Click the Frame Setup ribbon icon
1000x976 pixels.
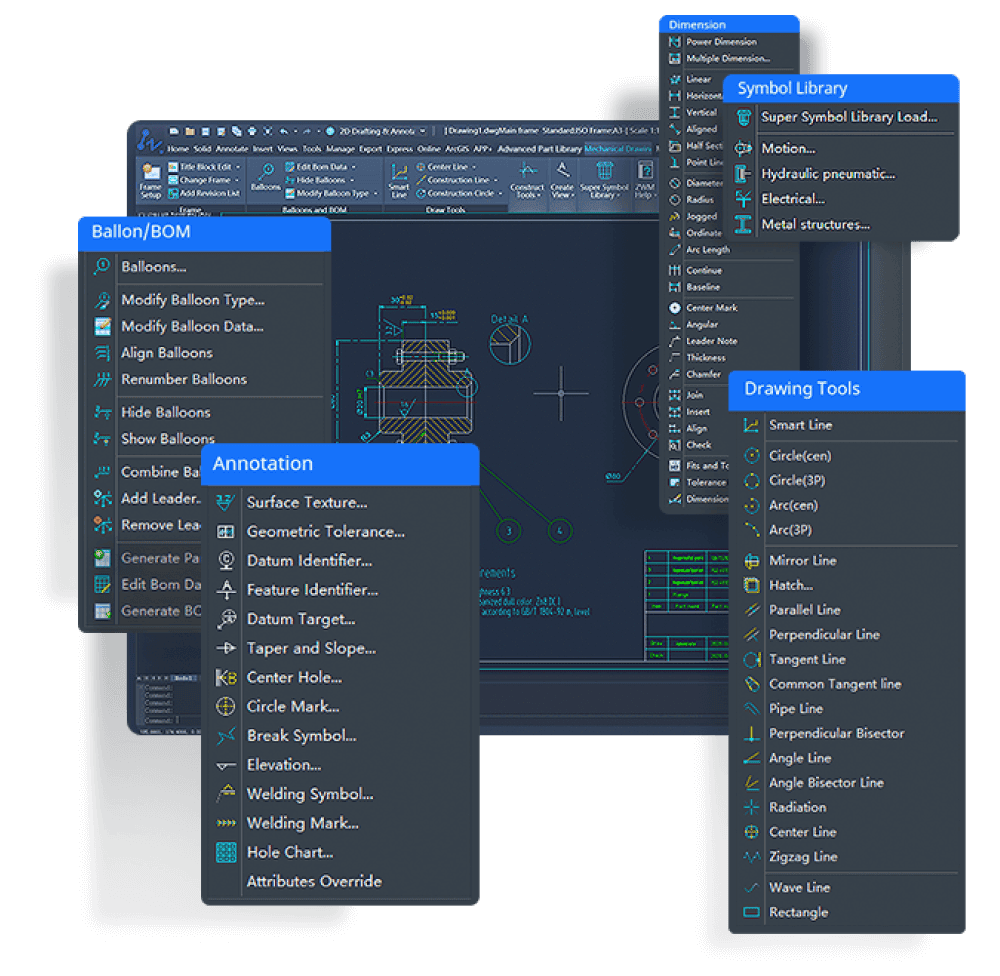click(150, 179)
